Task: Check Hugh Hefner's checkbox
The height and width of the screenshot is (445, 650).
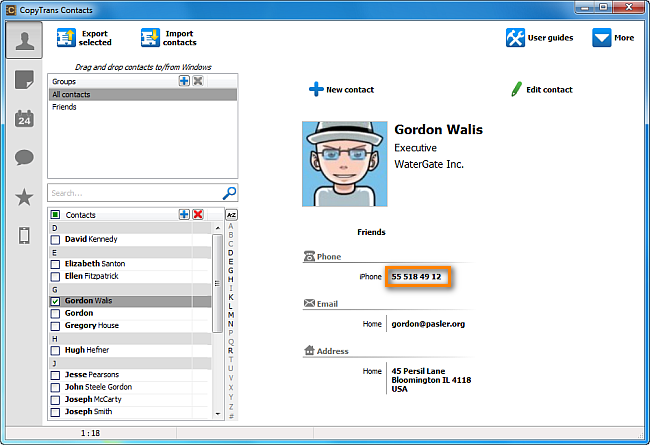Action: [55, 351]
